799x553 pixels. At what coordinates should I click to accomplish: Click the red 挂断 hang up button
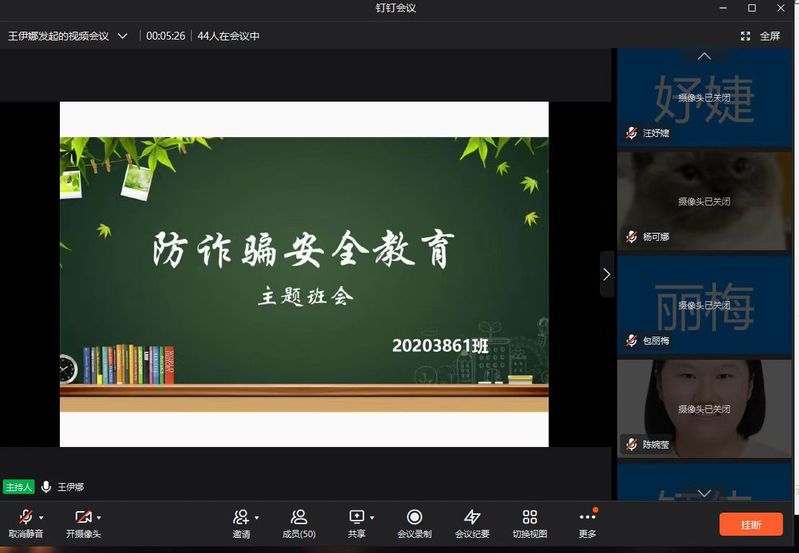click(x=751, y=524)
